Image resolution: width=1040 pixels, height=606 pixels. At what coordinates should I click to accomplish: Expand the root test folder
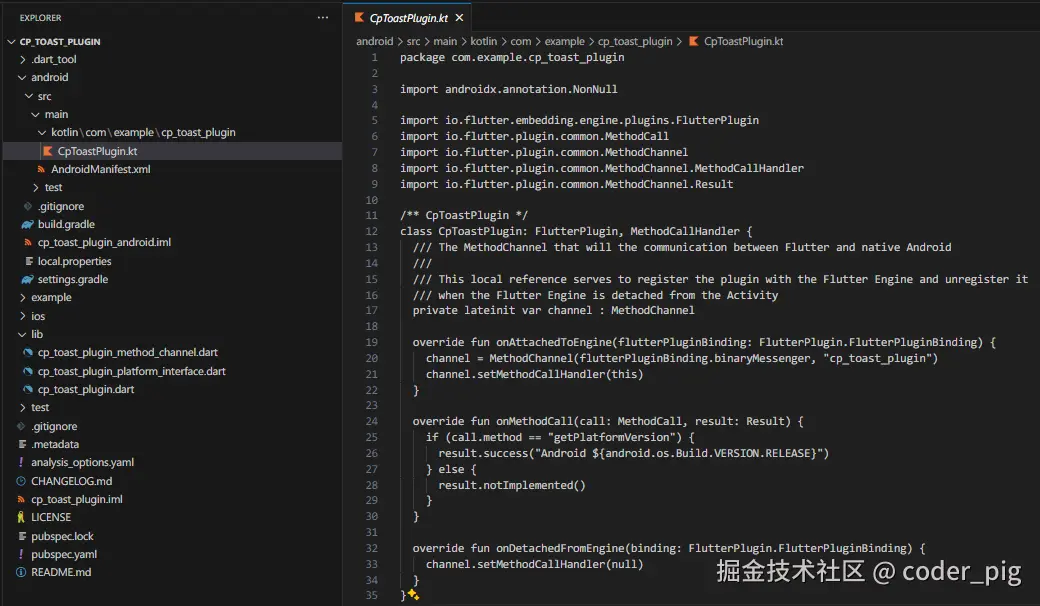tap(23, 408)
